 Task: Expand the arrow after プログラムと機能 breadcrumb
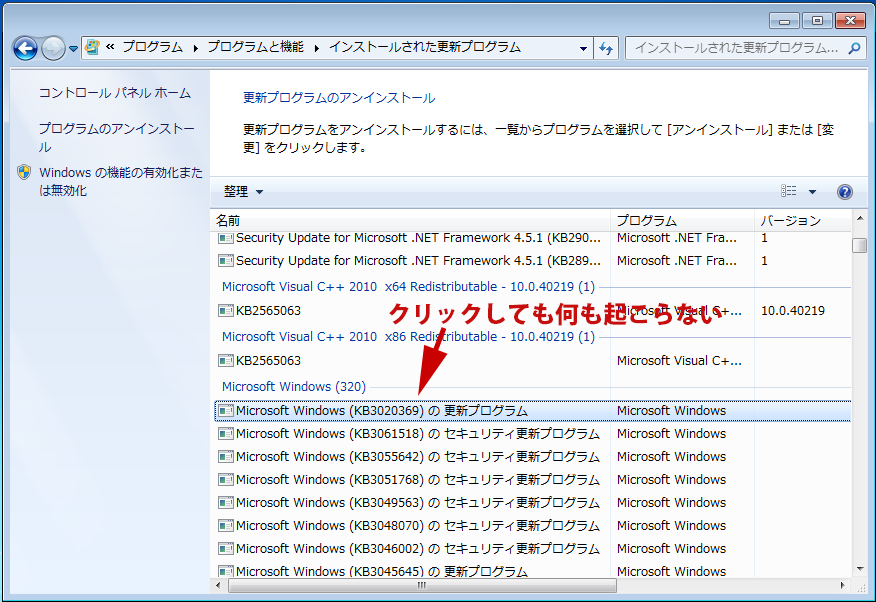(x=317, y=48)
